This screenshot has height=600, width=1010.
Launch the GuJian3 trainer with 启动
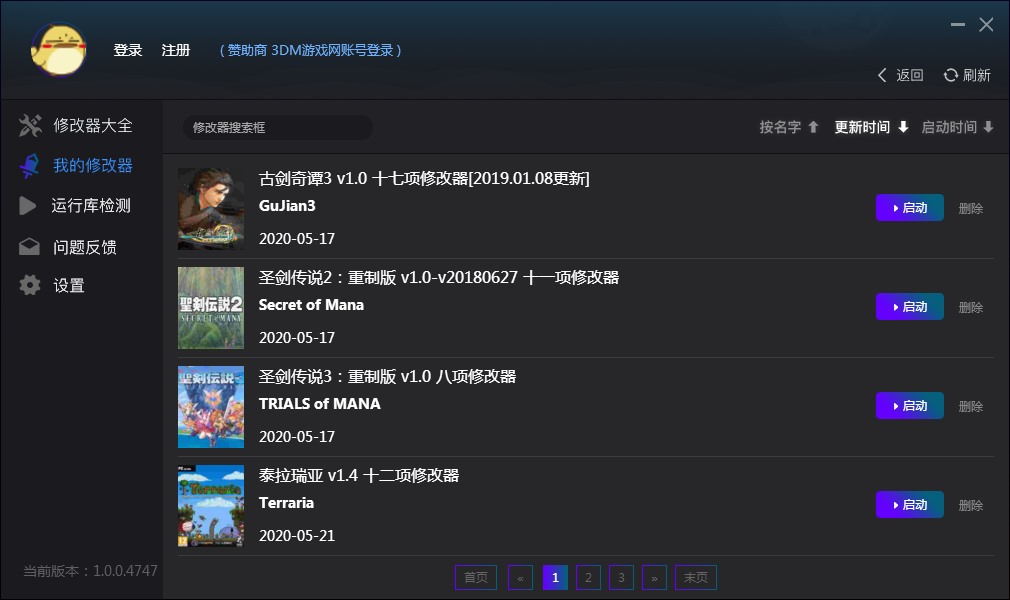click(910, 208)
